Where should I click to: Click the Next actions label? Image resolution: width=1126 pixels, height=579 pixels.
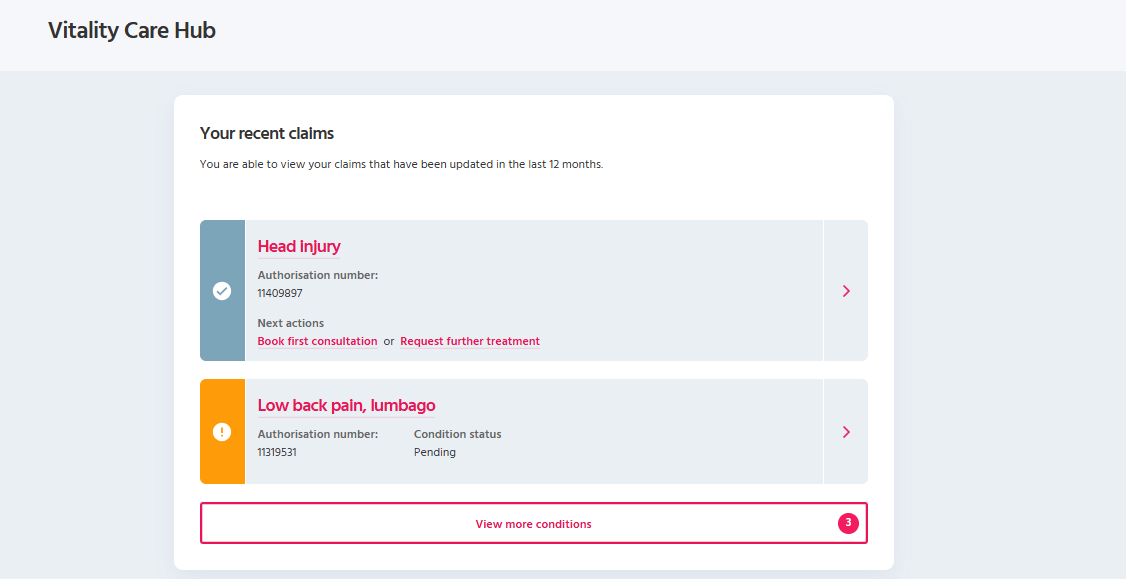pos(291,323)
